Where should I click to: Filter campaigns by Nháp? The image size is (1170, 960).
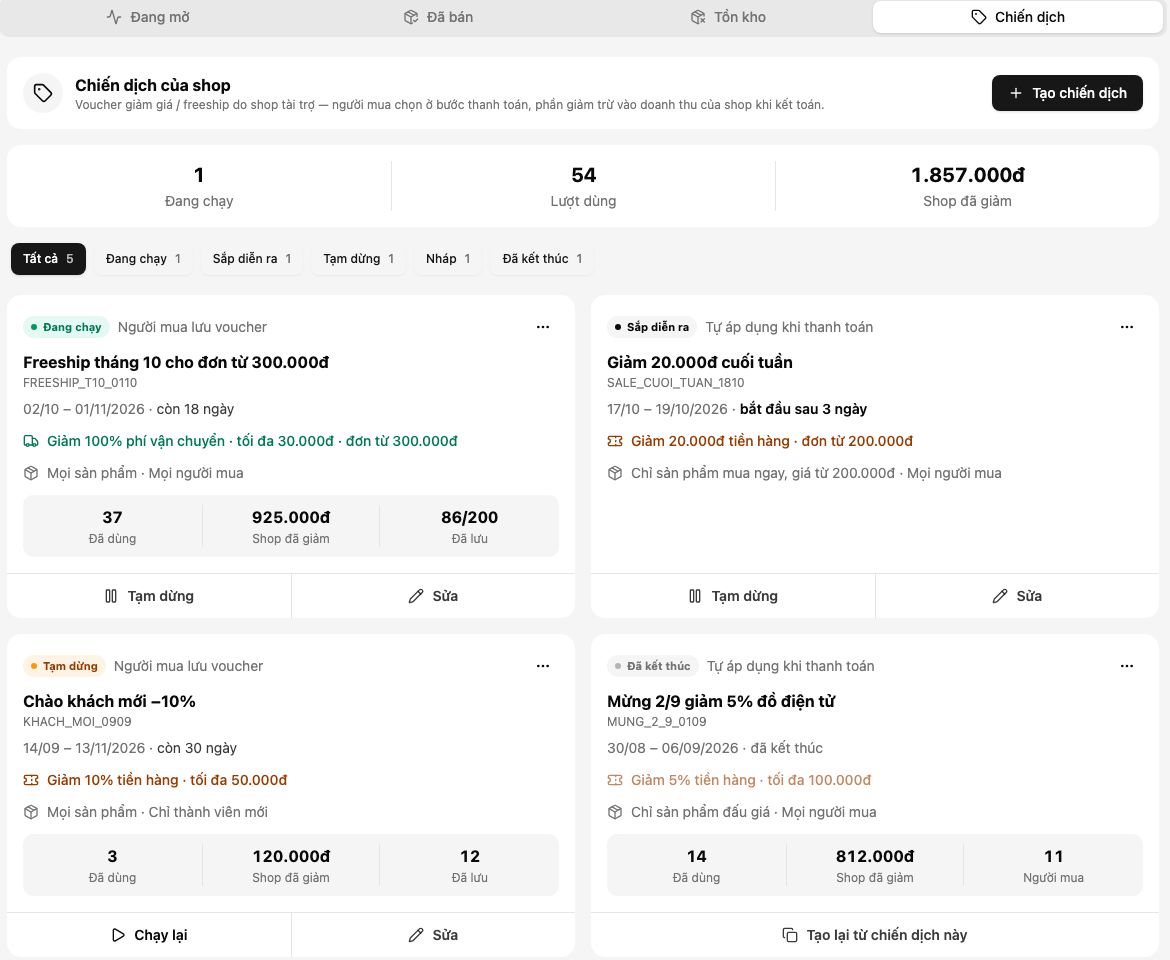pyautogui.click(x=448, y=259)
